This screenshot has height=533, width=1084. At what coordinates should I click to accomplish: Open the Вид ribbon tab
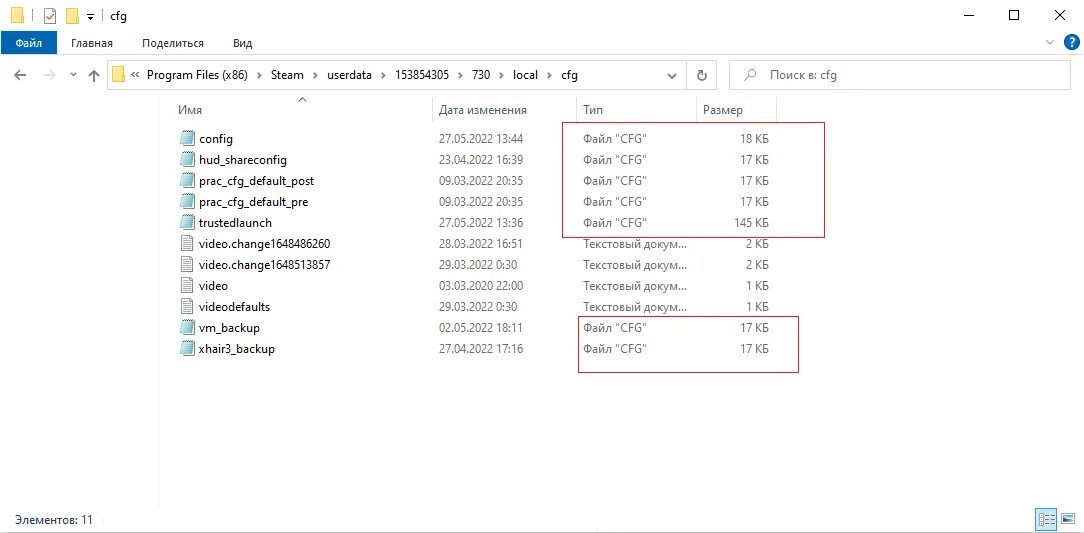tap(243, 43)
